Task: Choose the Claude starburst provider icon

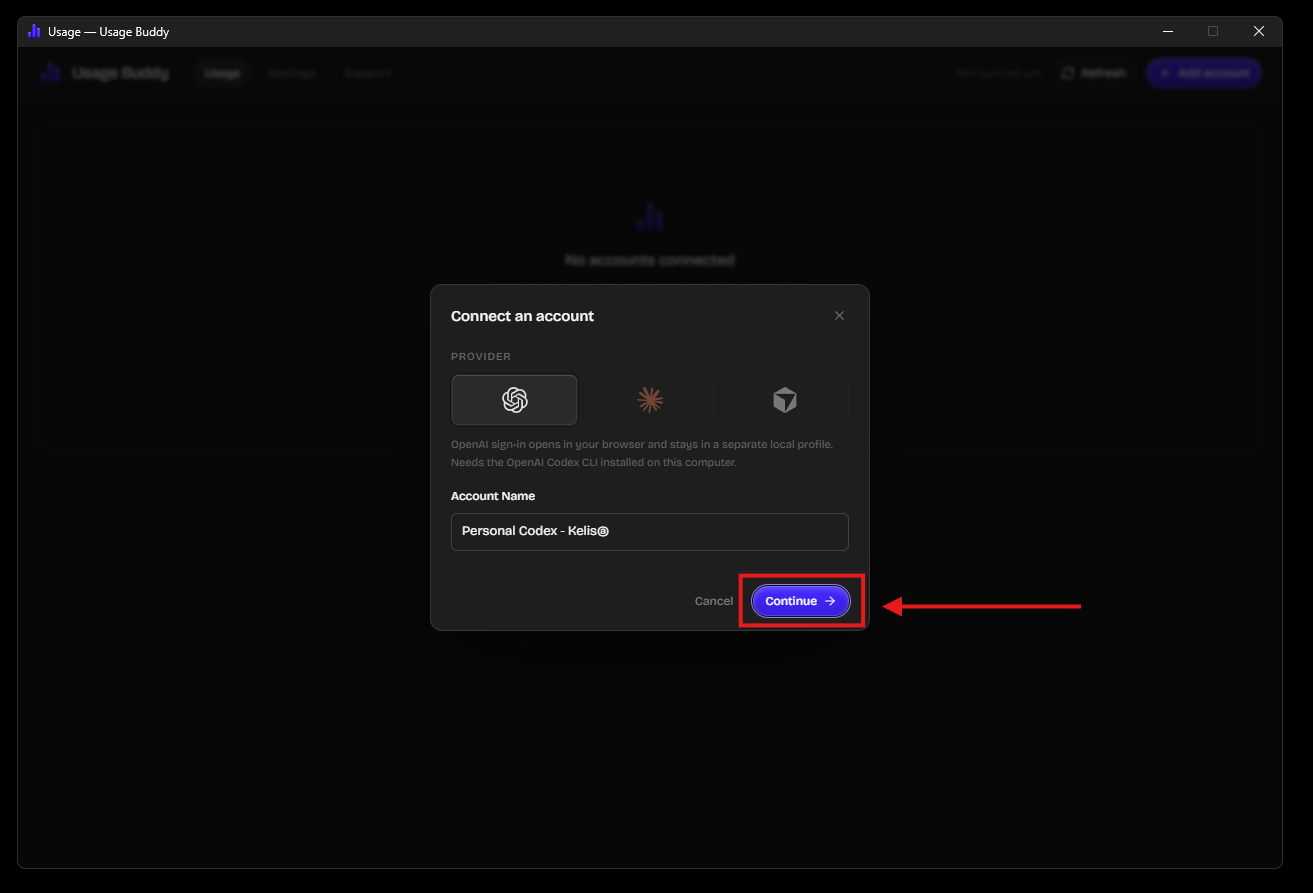Action: click(x=650, y=400)
